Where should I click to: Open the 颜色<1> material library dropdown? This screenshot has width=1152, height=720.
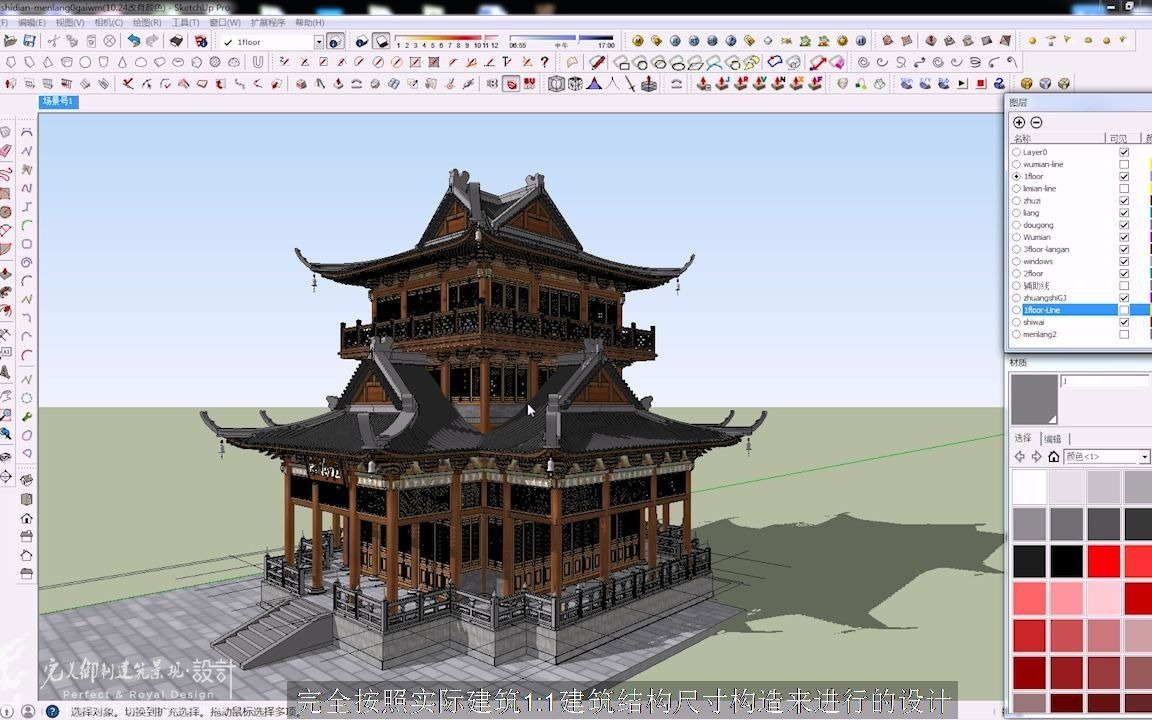pos(1144,457)
